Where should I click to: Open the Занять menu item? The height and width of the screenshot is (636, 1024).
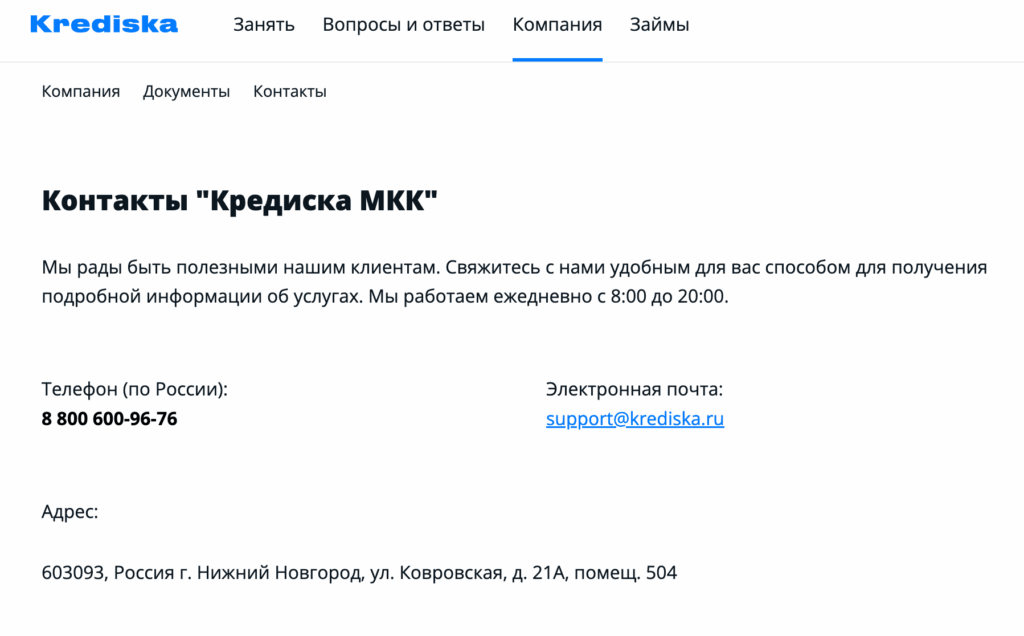coord(264,25)
